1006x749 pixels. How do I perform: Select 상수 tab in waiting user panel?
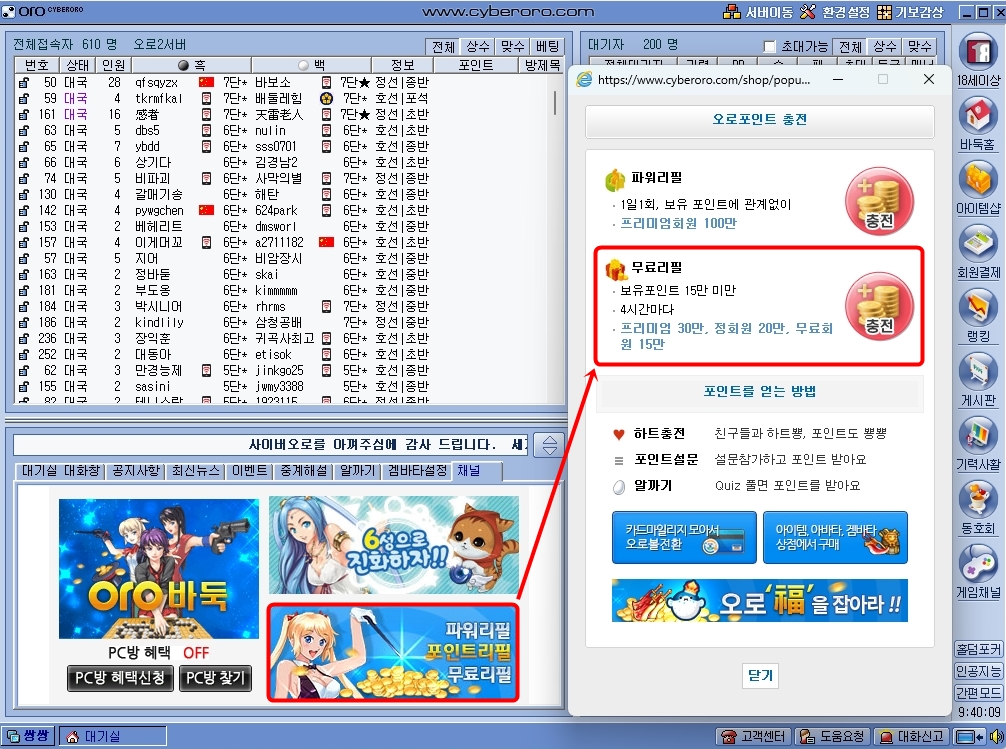click(885, 46)
